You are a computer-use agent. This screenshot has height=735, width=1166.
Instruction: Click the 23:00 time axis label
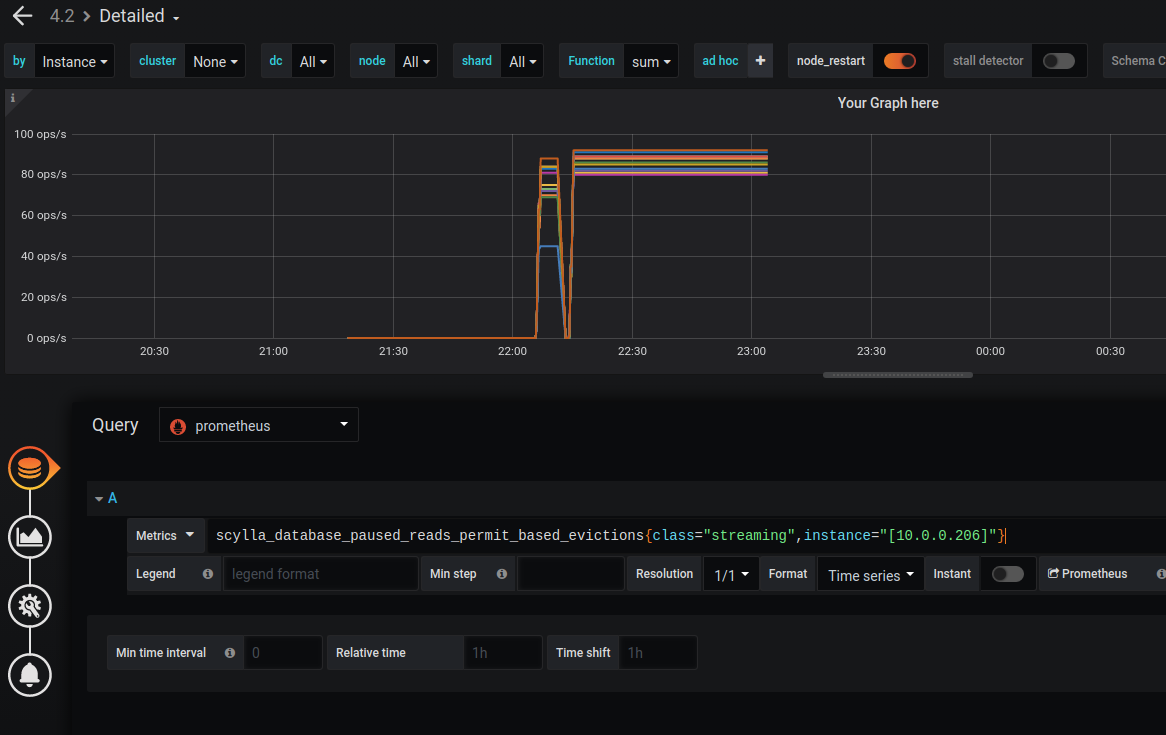point(751,351)
